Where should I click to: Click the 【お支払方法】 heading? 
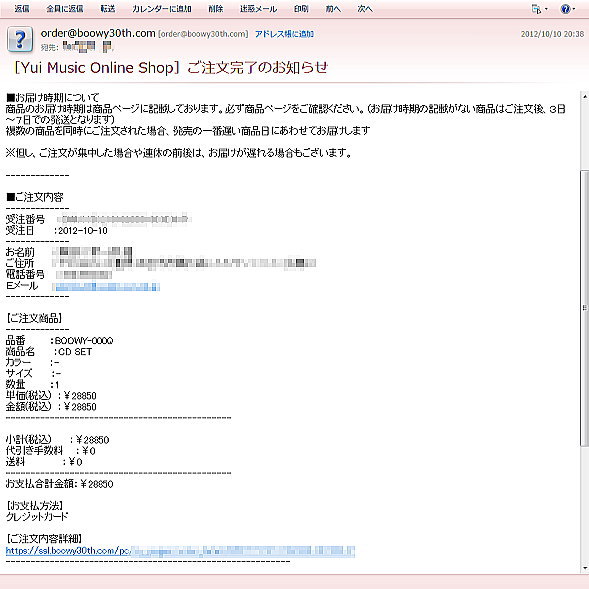(35, 506)
